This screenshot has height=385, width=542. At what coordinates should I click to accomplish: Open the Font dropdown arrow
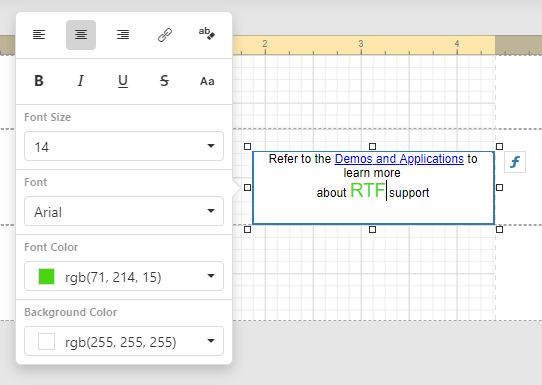(x=211, y=211)
